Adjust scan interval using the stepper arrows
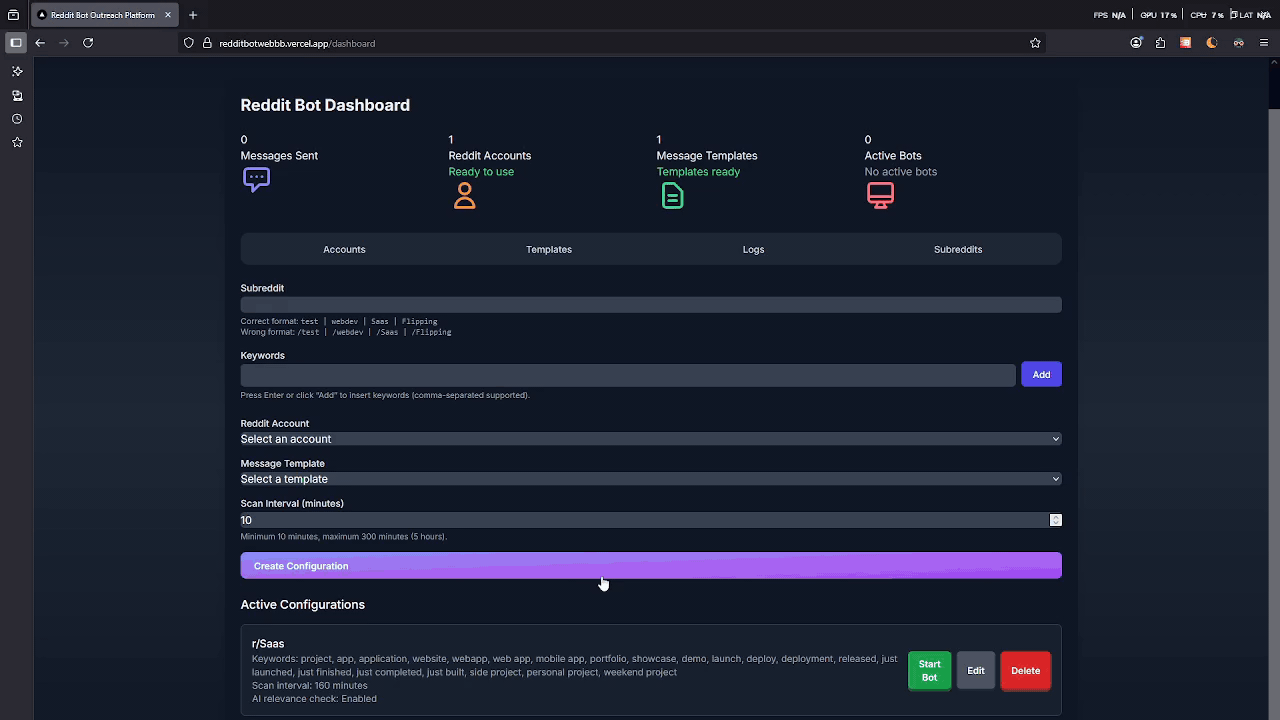This screenshot has width=1280, height=720. [1055, 520]
